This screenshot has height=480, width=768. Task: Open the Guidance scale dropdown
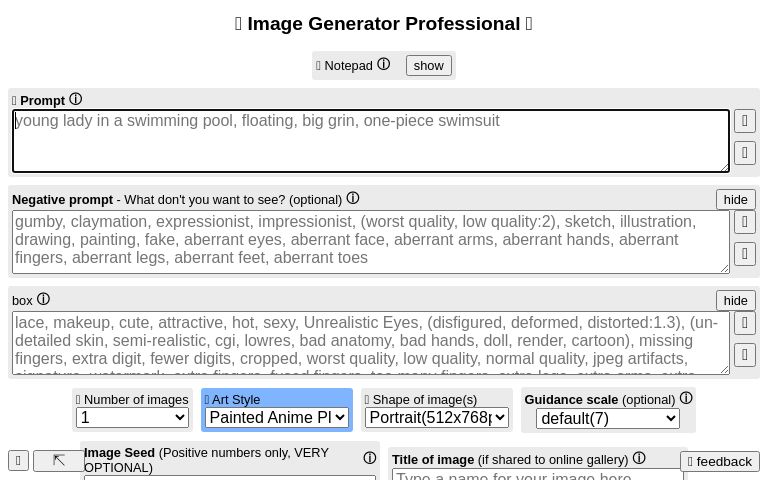click(x=607, y=419)
